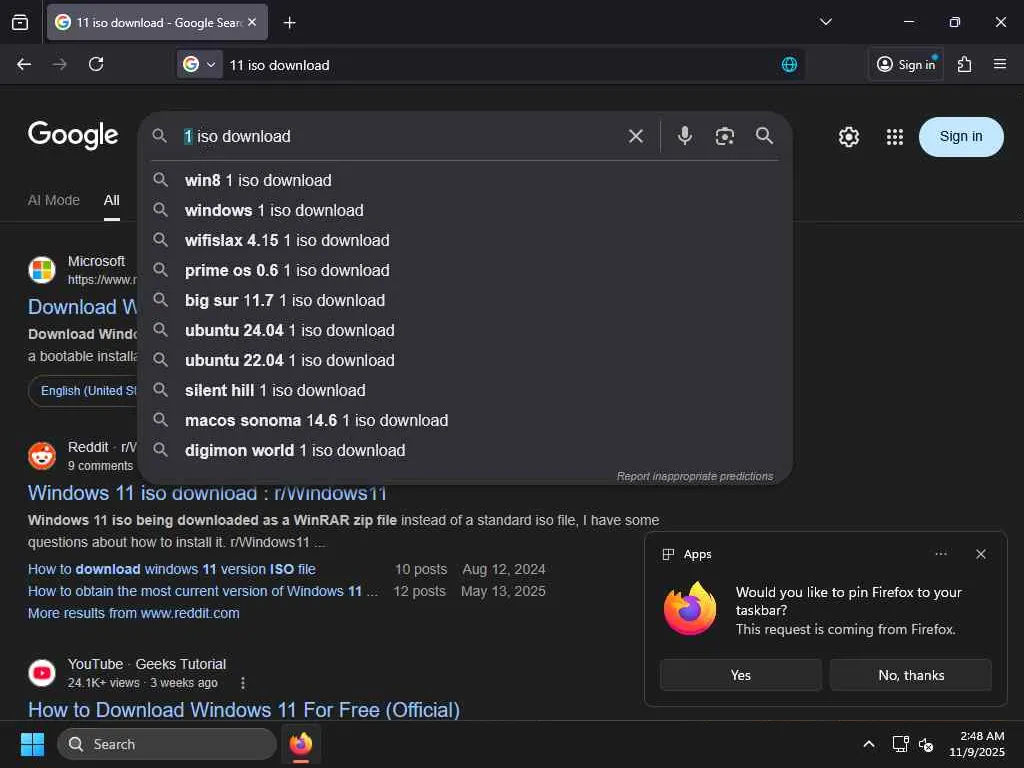Open Windows 11 iso download Reddit result title

(207, 493)
